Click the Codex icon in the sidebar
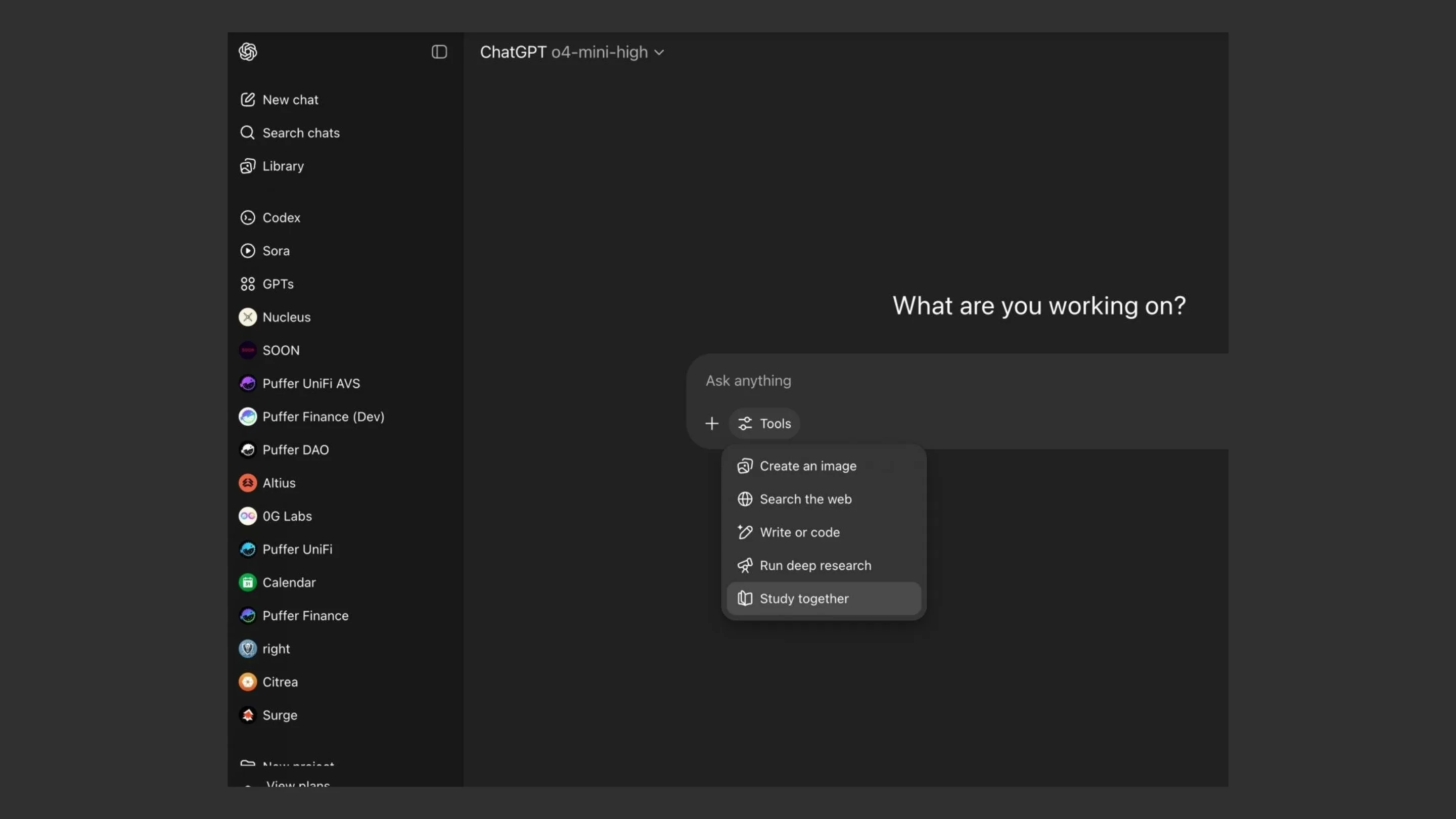 coord(248,217)
